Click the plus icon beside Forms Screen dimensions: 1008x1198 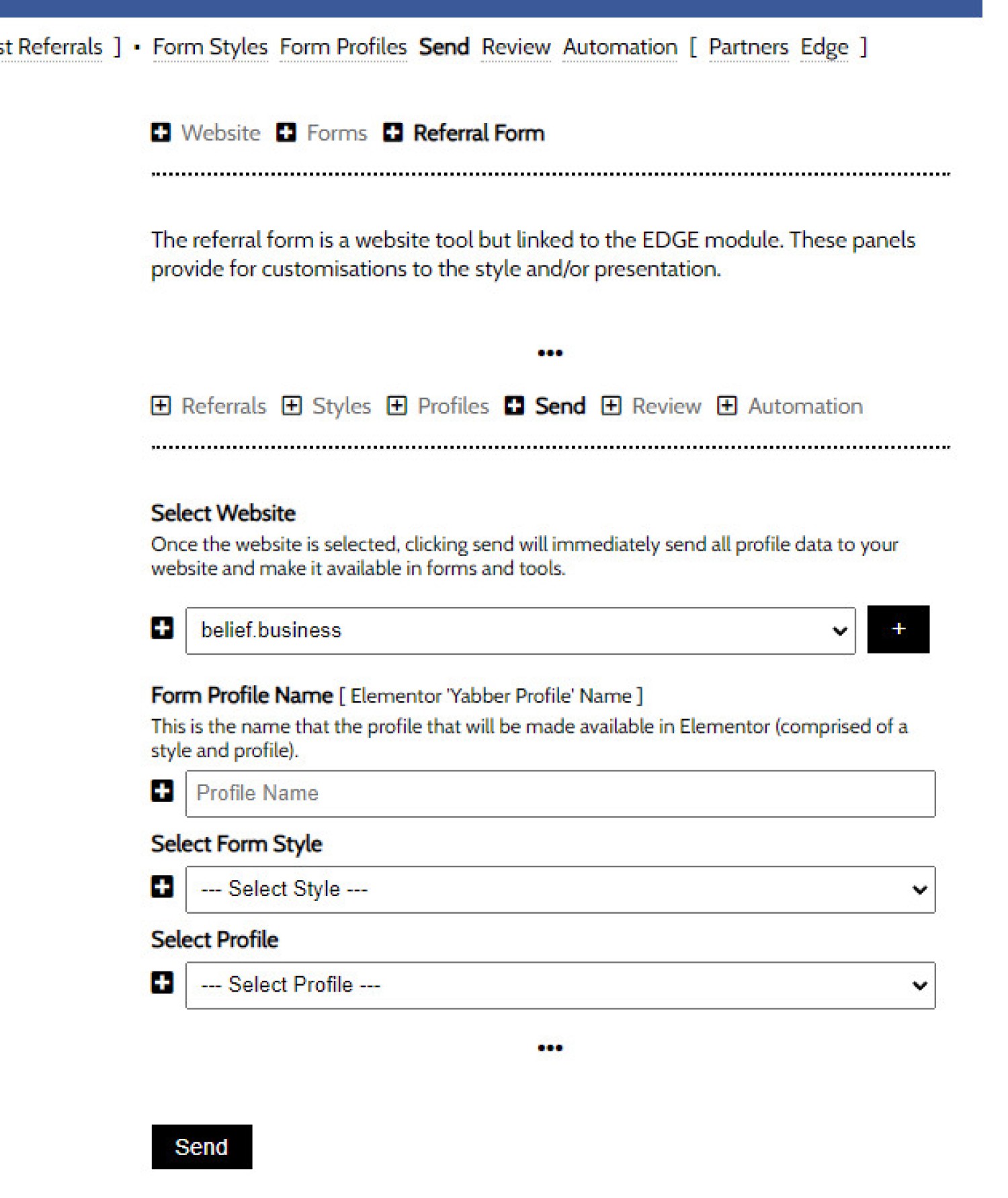[x=286, y=132]
